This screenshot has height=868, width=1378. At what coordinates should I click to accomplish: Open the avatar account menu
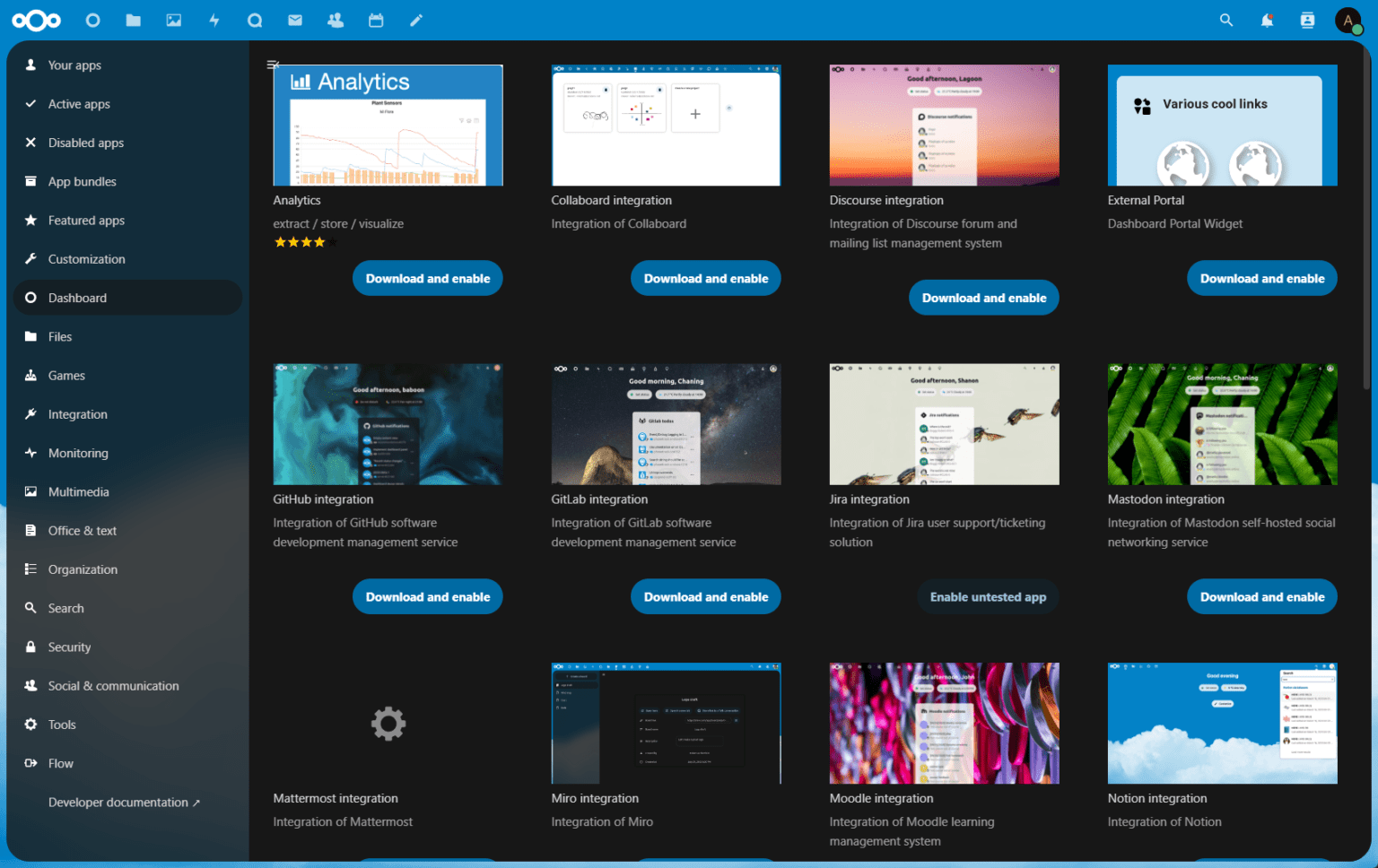(x=1348, y=20)
